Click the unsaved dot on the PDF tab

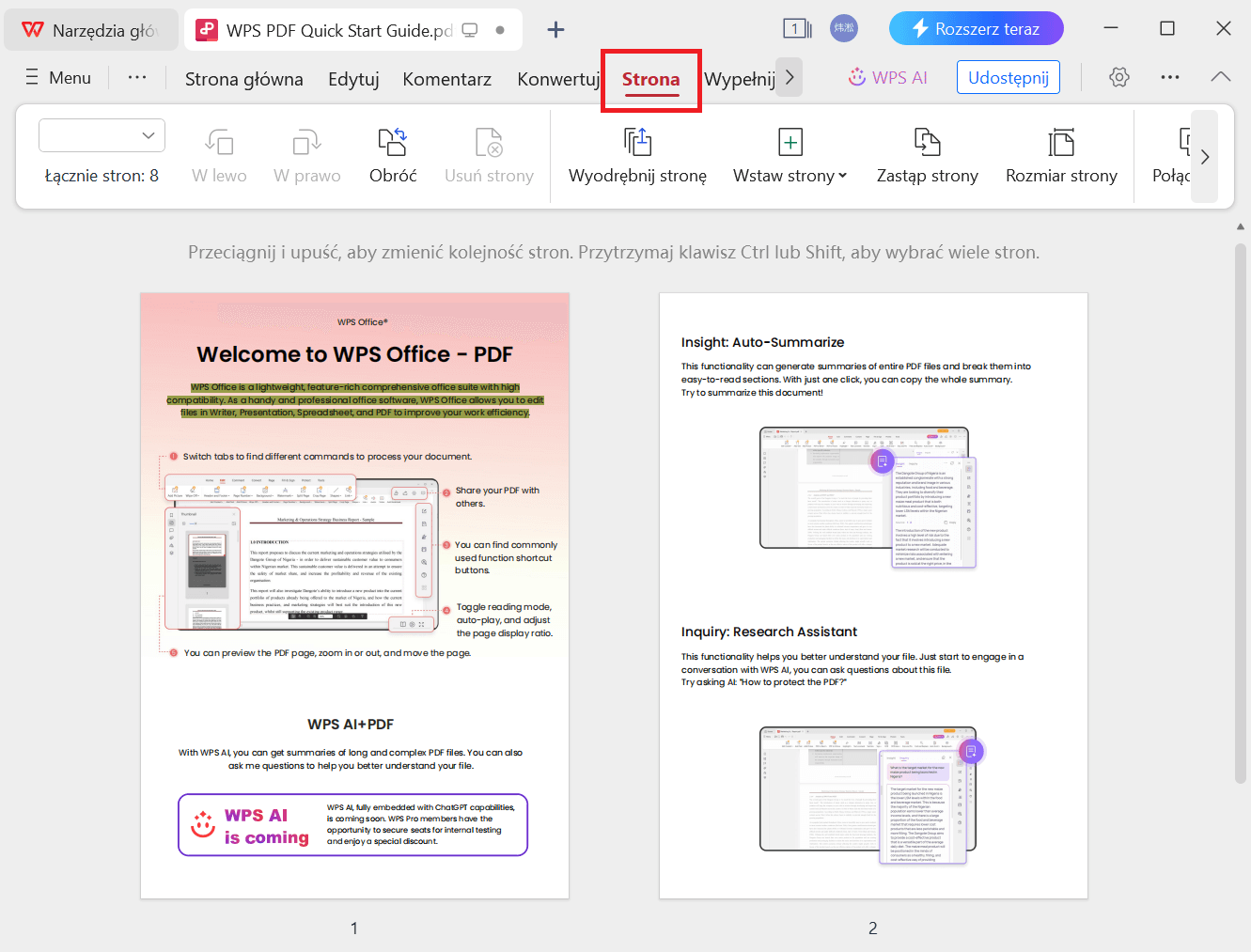coord(500,30)
